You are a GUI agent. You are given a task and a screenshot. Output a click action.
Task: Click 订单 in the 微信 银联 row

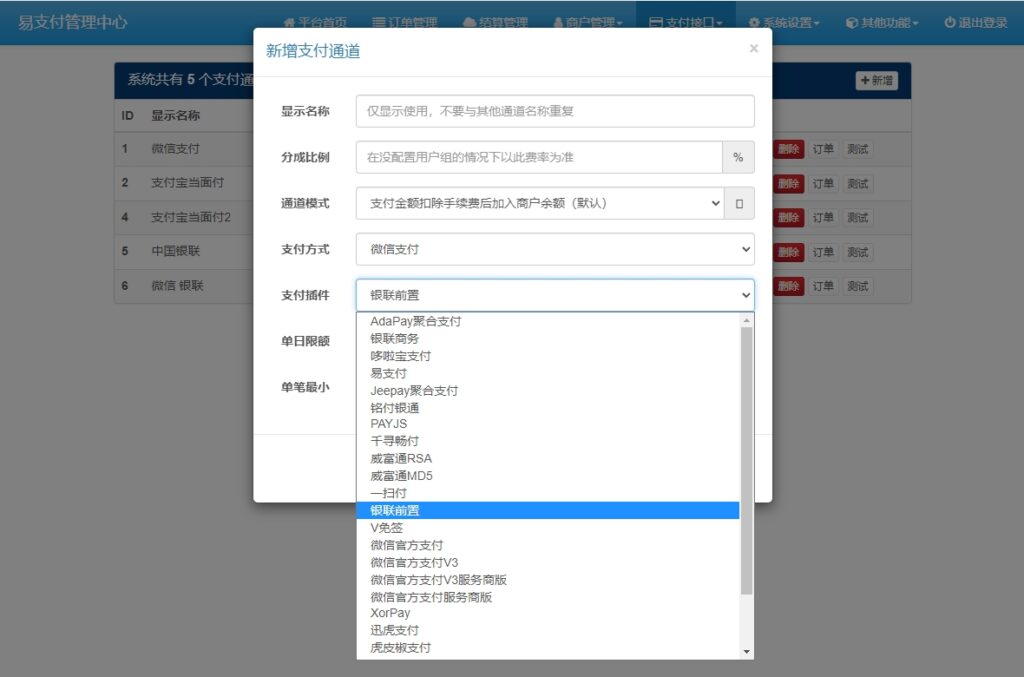click(823, 286)
